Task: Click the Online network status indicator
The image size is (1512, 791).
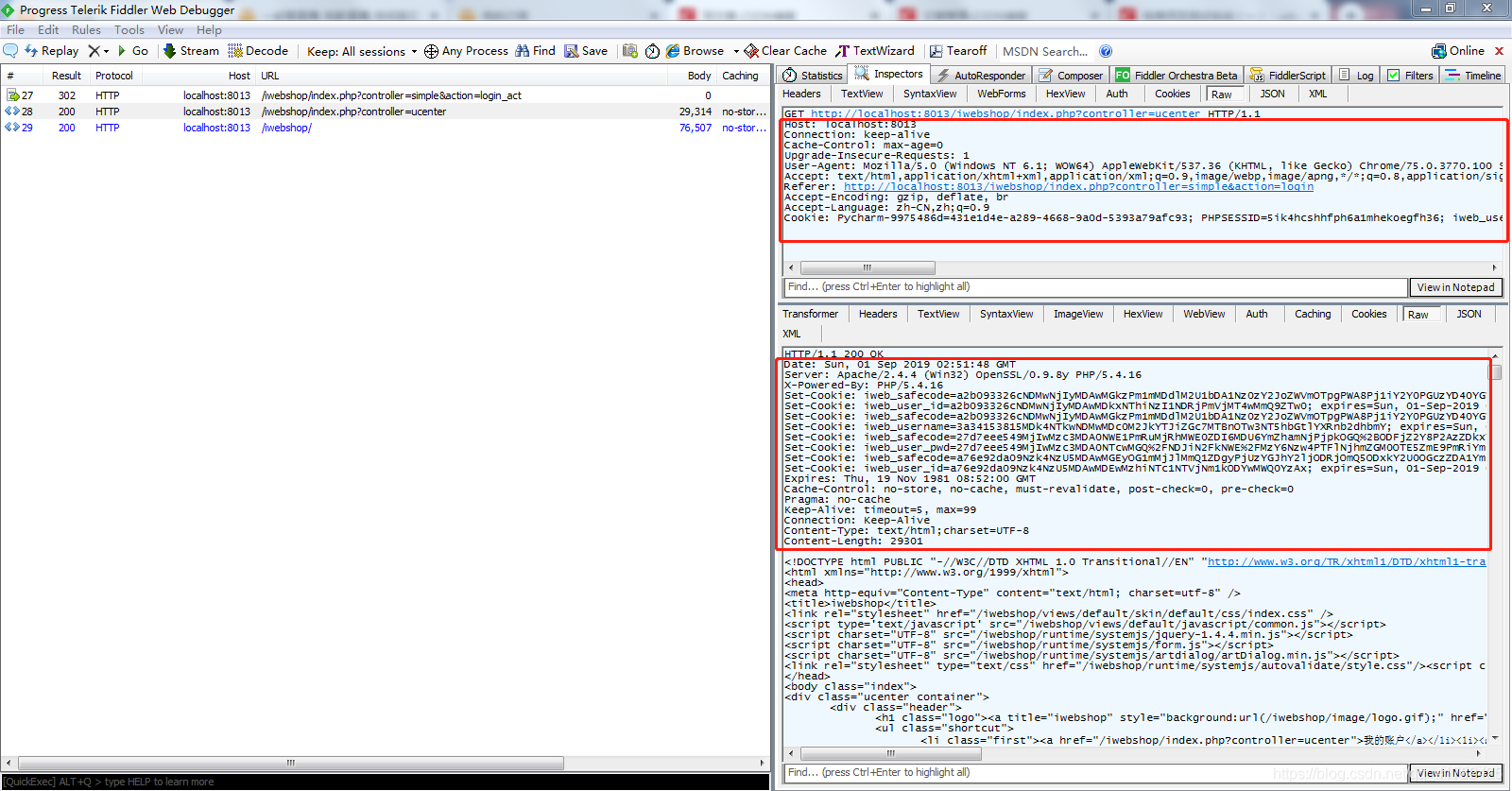Action: 1458,51
